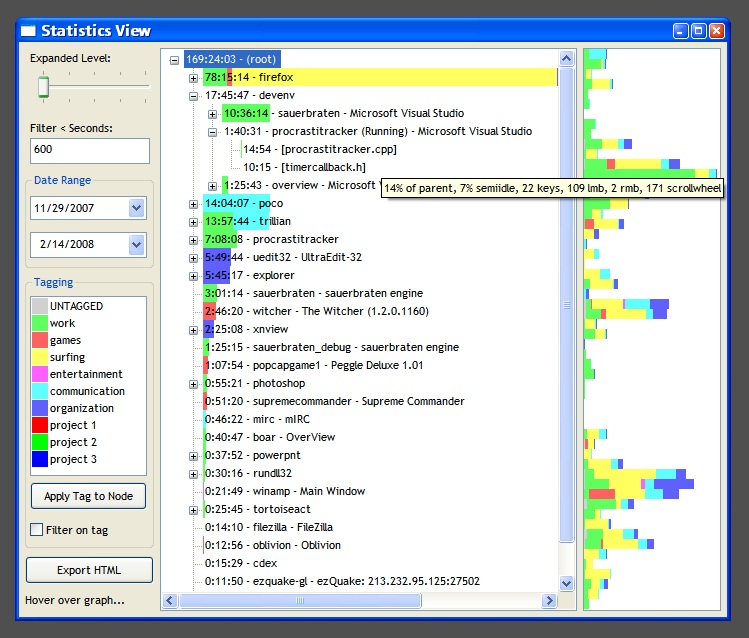Viewport: 749px width, 638px height.
Task: Expand the poco tree node
Action: (x=193, y=204)
